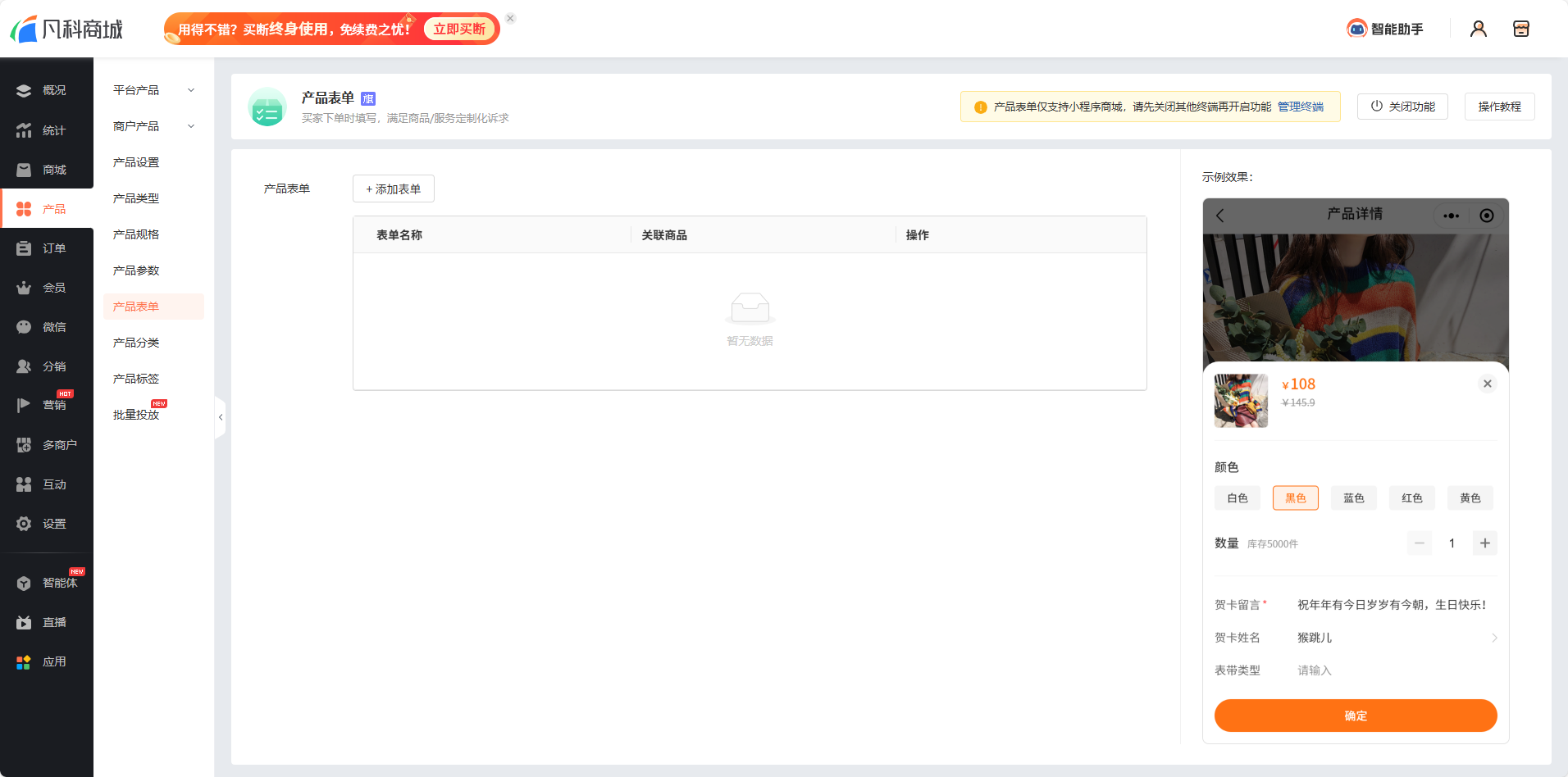Open 产品类型 in the submenu
Image resolution: width=1568 pixels, height=777 pixels.
136,198
